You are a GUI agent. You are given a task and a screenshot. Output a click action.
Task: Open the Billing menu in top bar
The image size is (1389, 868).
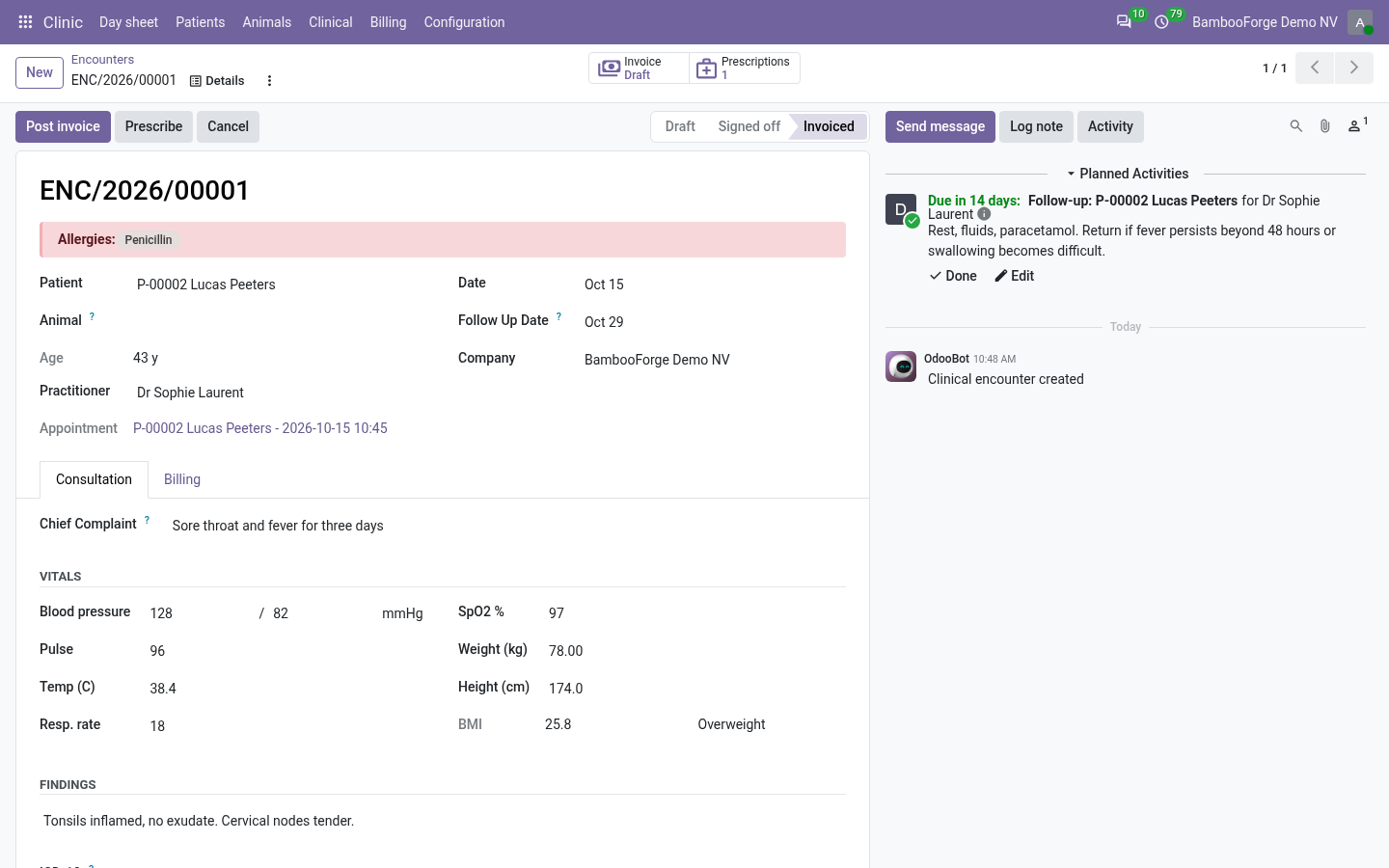tap(388, 22)
